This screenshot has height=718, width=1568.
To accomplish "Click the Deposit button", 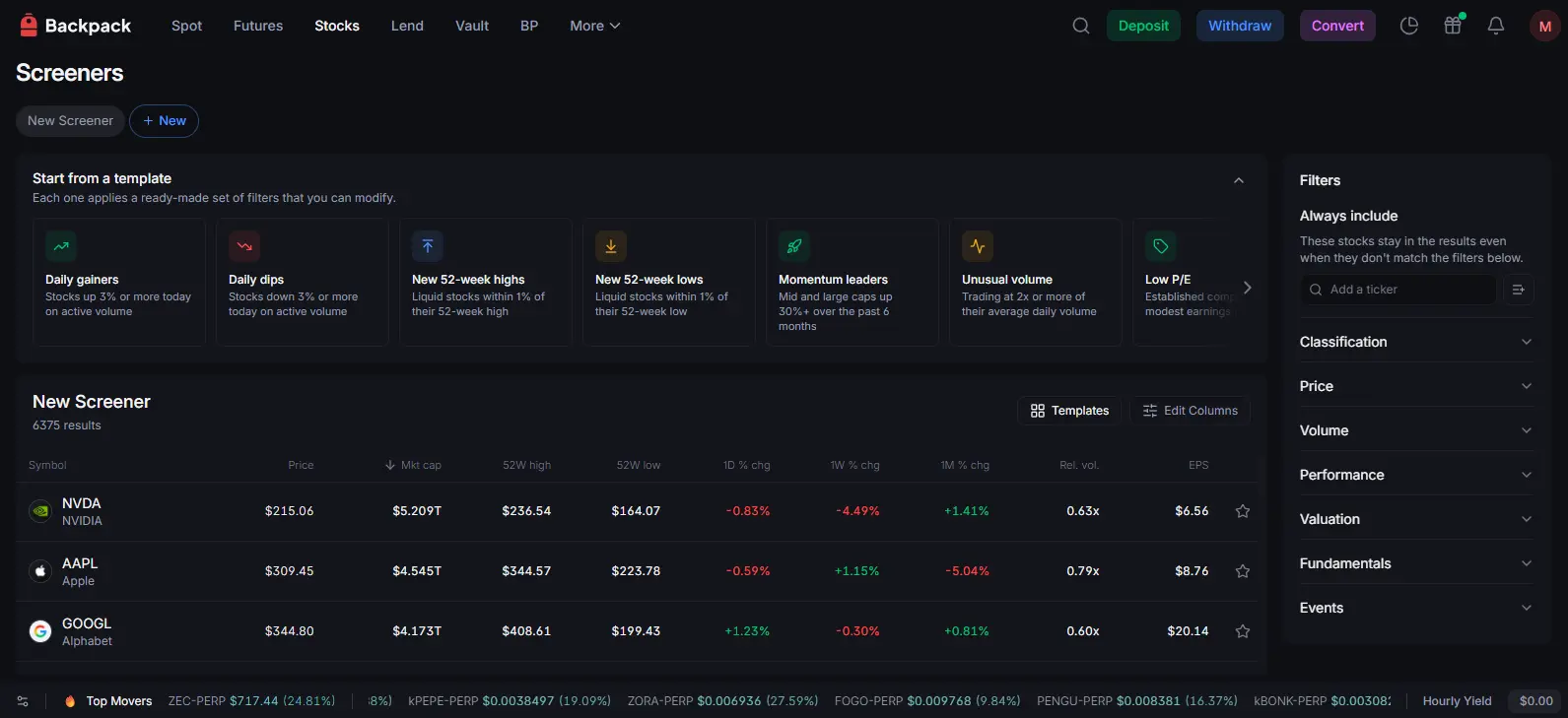I will pos(1143,26).
